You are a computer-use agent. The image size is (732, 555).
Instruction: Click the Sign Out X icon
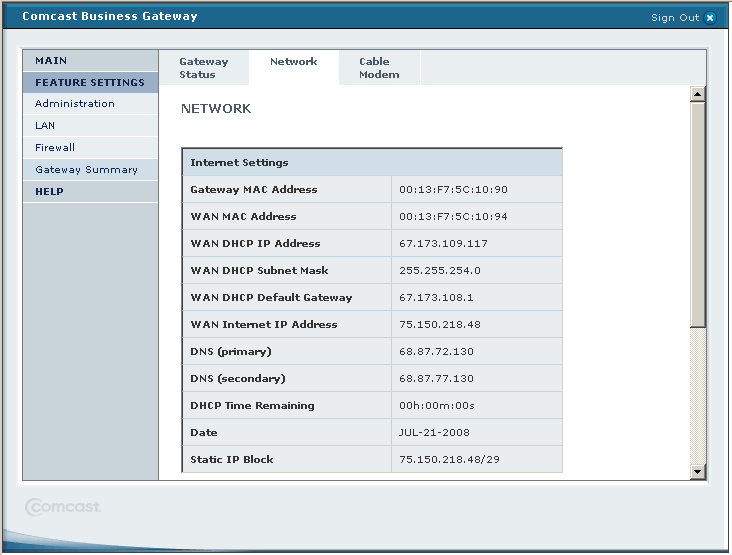point(710,17)
